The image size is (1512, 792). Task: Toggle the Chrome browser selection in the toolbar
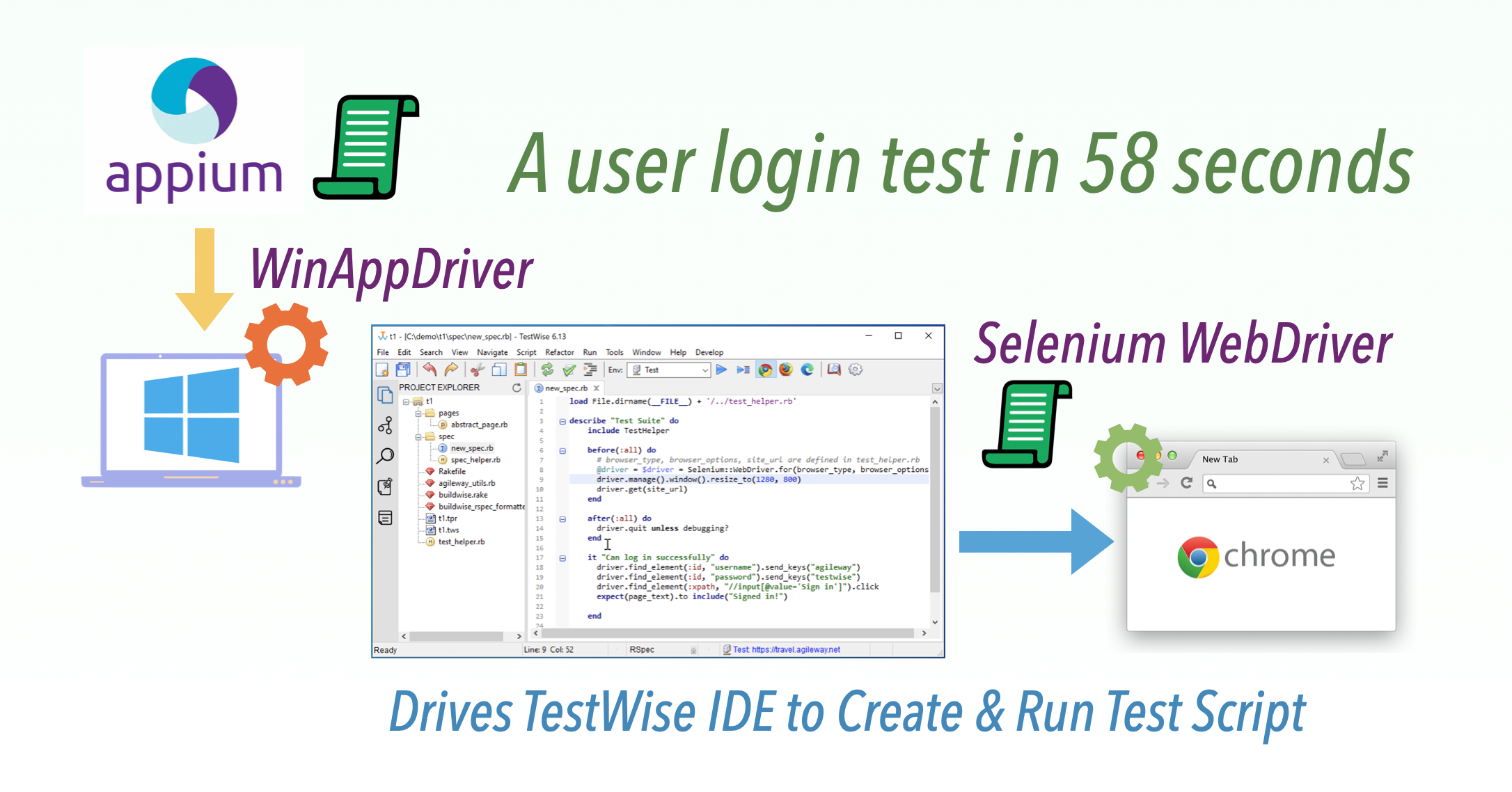[765, 370]
